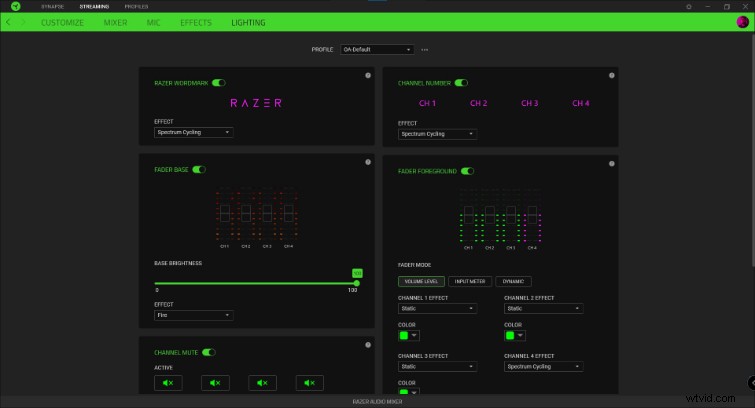Switch to the Synapse top tab
This screenshot has width=755, height=408.
pos(52,7)
